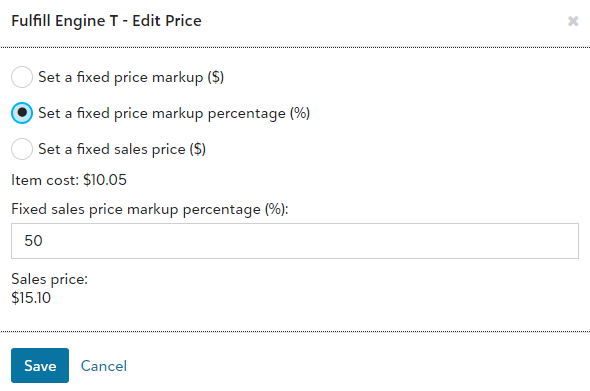Click the $15.10 sales price value
590x391 pixels.
(x=31, y=298)
